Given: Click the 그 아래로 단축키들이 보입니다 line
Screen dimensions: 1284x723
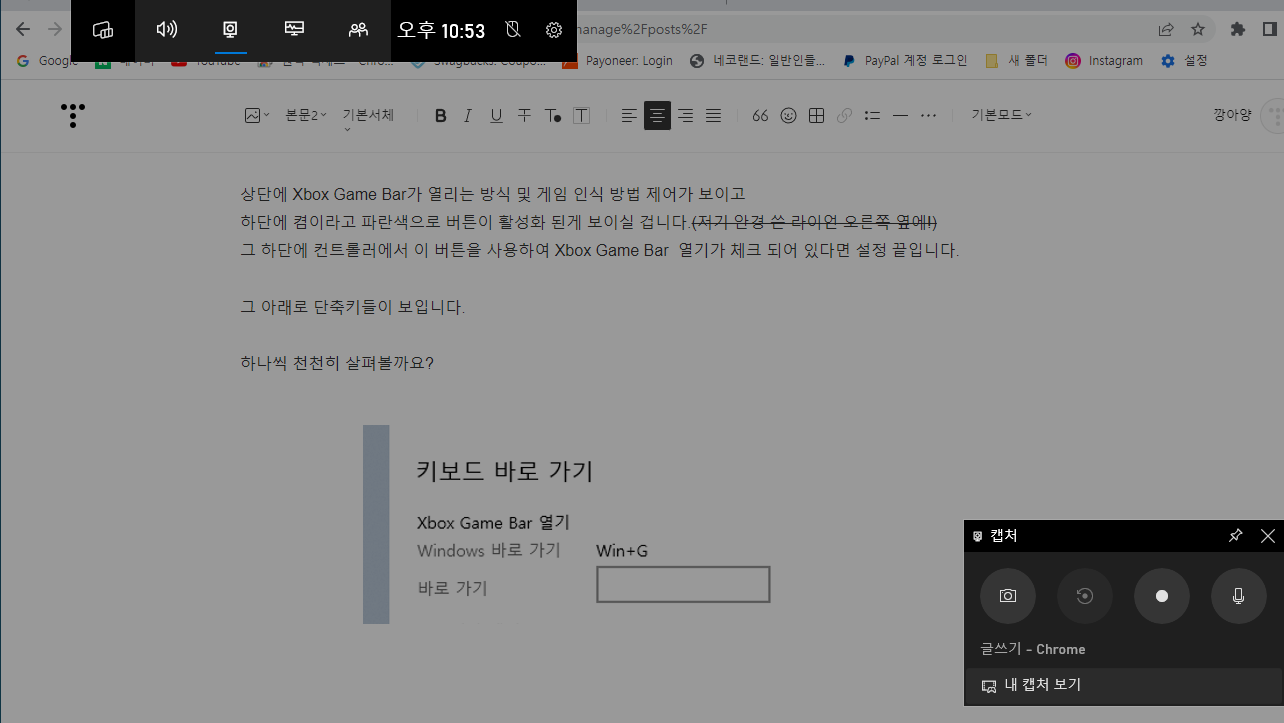Looking at the screenshot, I should click(352, 306).
